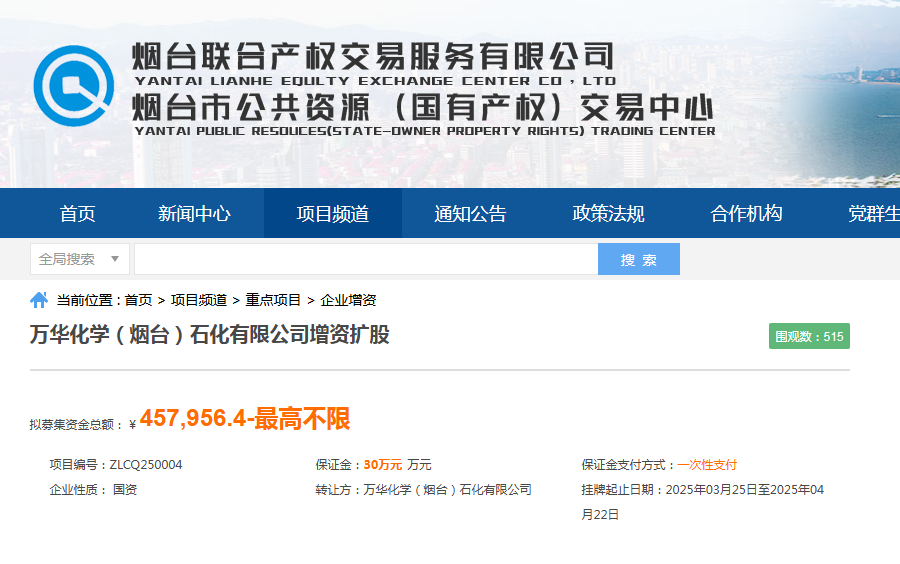The height and width of the screenshot is (564, 900).
Task: Click the 457,956.4 fundraising amount
Action: coord(192,419)
